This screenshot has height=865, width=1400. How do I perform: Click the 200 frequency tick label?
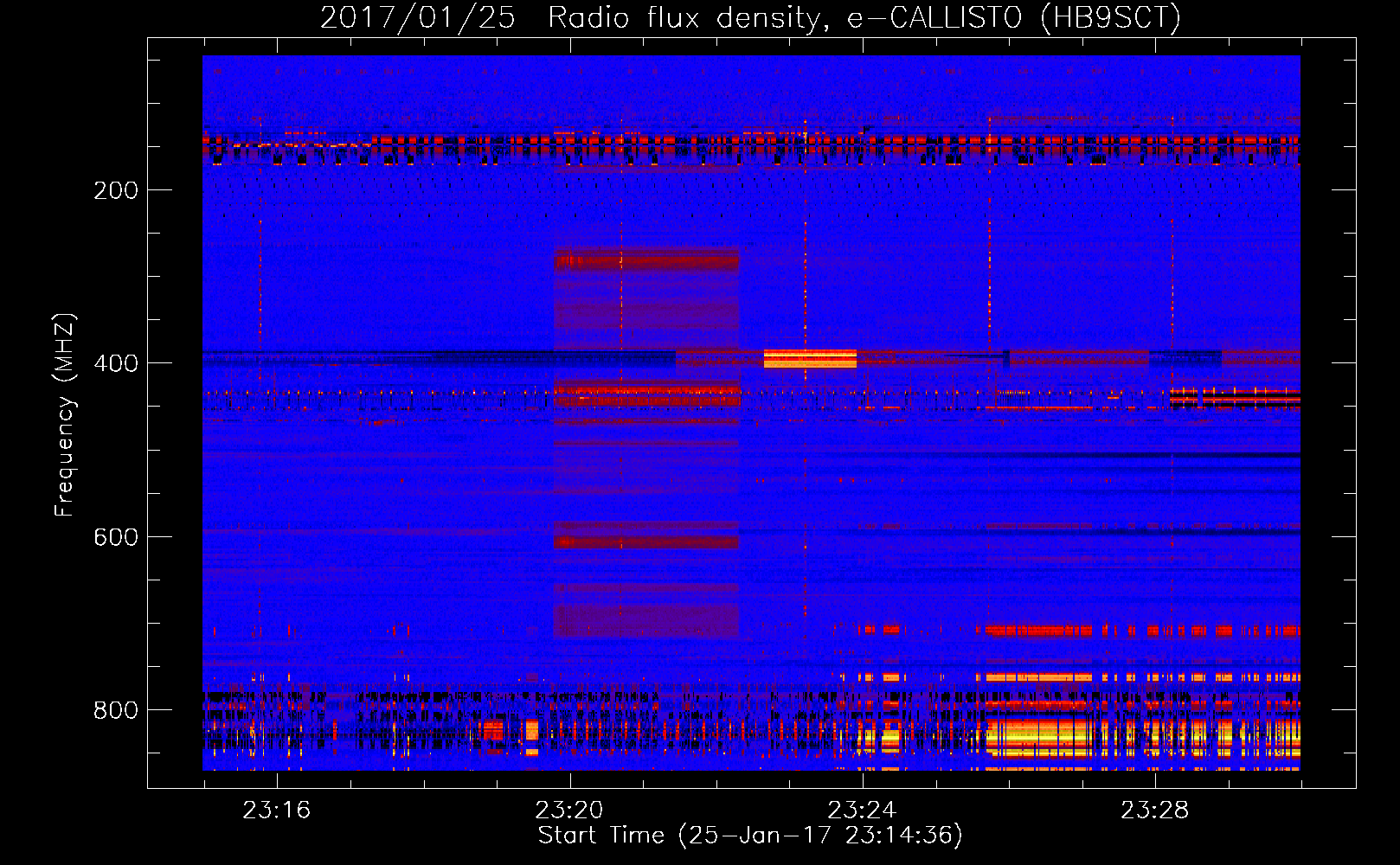tap(116, 190)
